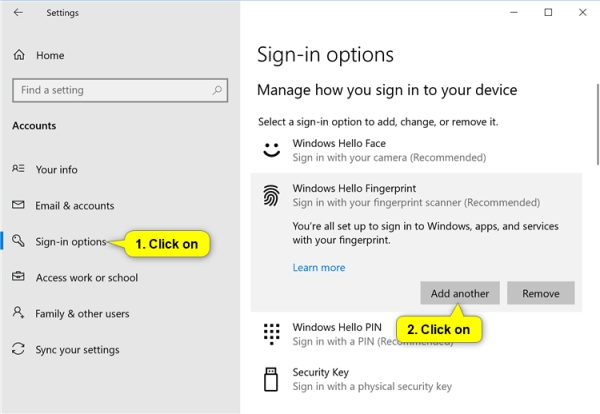Expand the Windows Hello PIN option
The height and width of the screenshot is (414, 600).
tap(416, 334)
